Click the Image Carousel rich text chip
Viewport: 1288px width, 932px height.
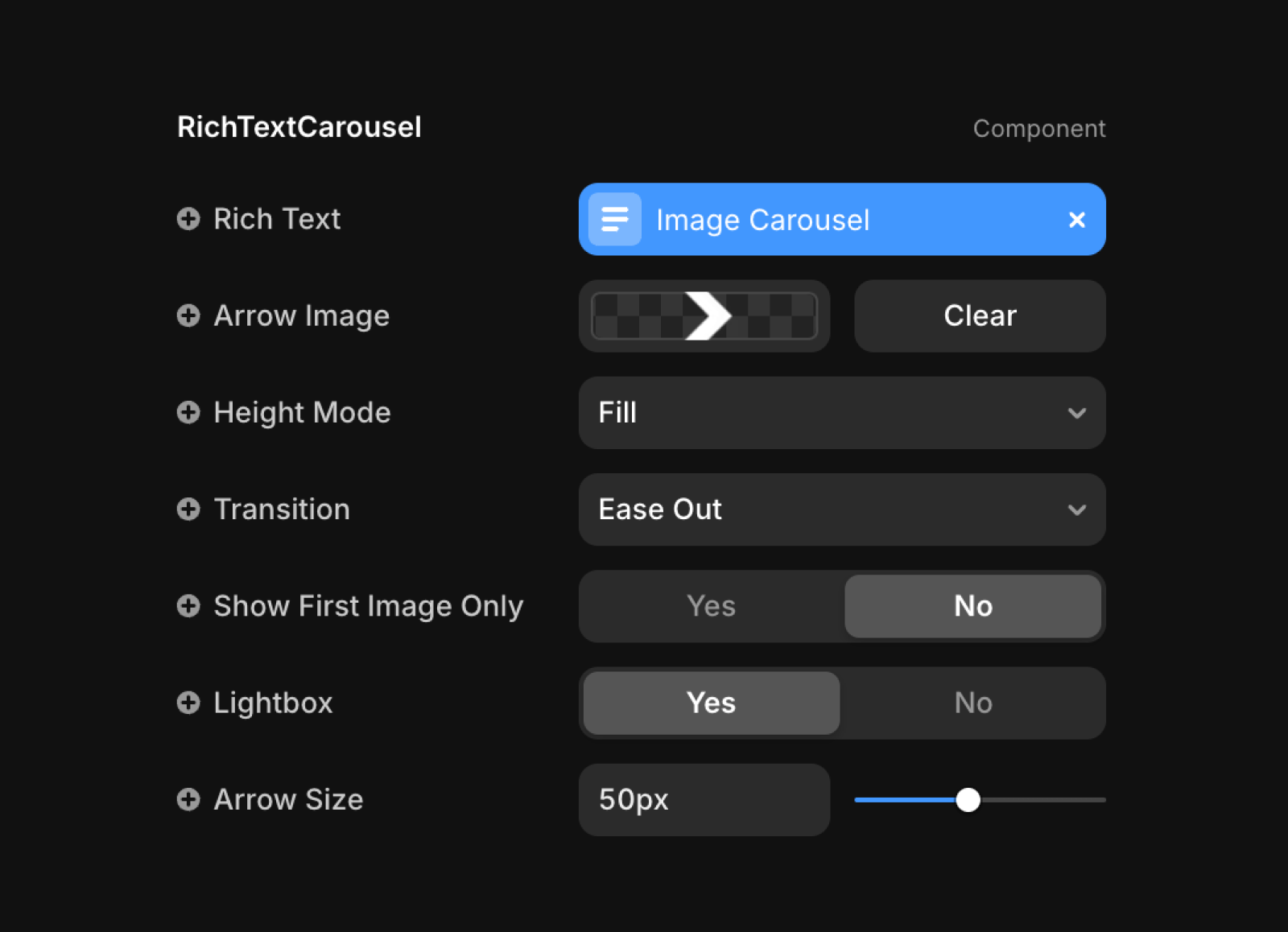click(x=841, y=220)
